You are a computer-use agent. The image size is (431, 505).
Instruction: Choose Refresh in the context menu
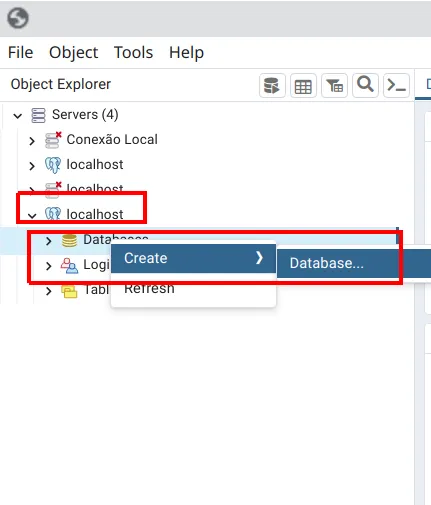coord(193,288)
